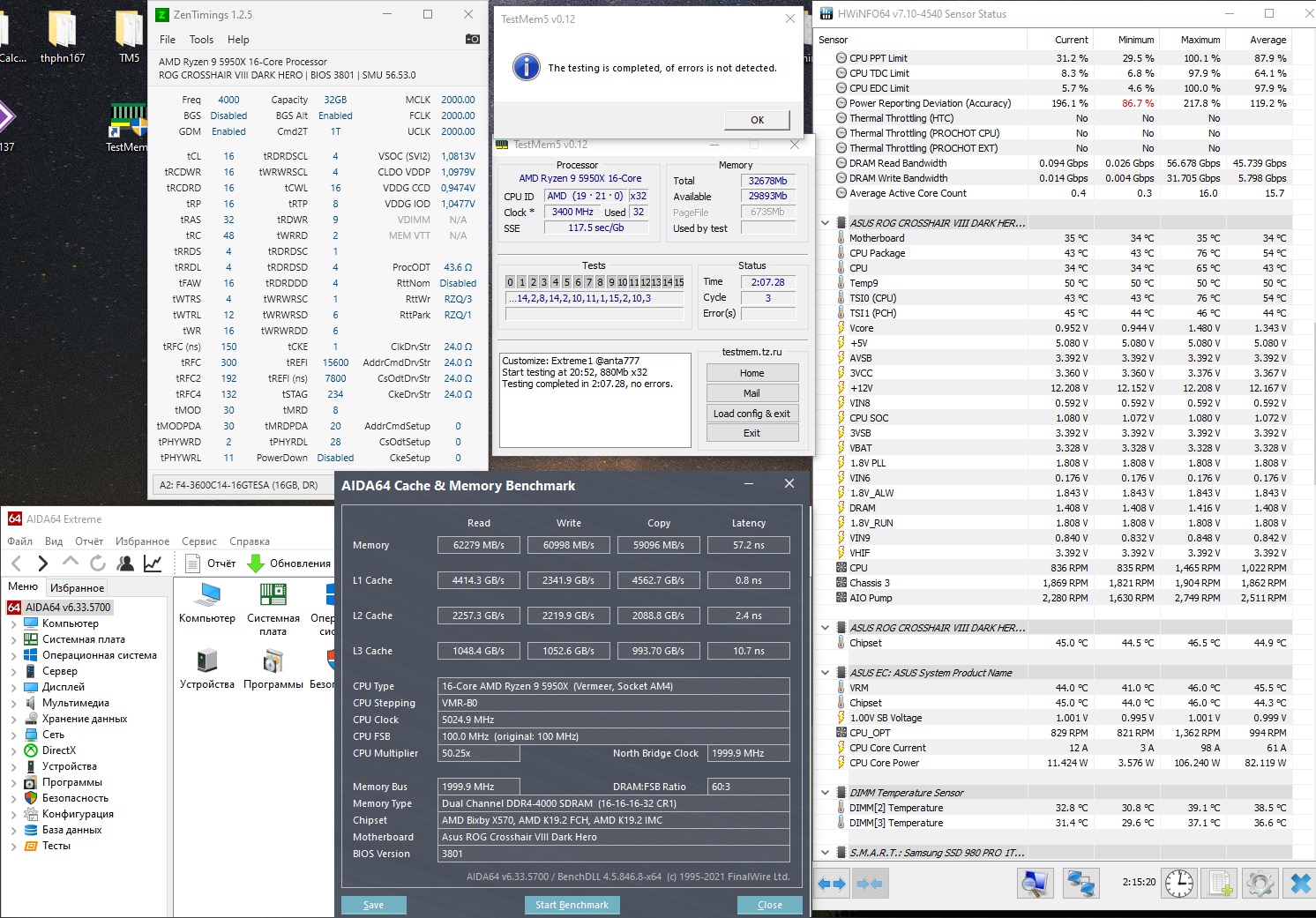Click Close in AIDA64 benchmark window
Viewport: 1316px width, 918px height.
[x=770, y=905]
